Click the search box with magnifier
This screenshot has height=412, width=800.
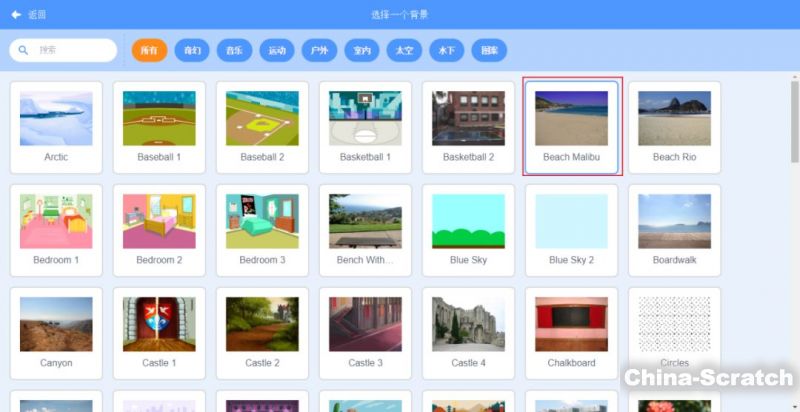pyautogui.click(x=64, y=49)
